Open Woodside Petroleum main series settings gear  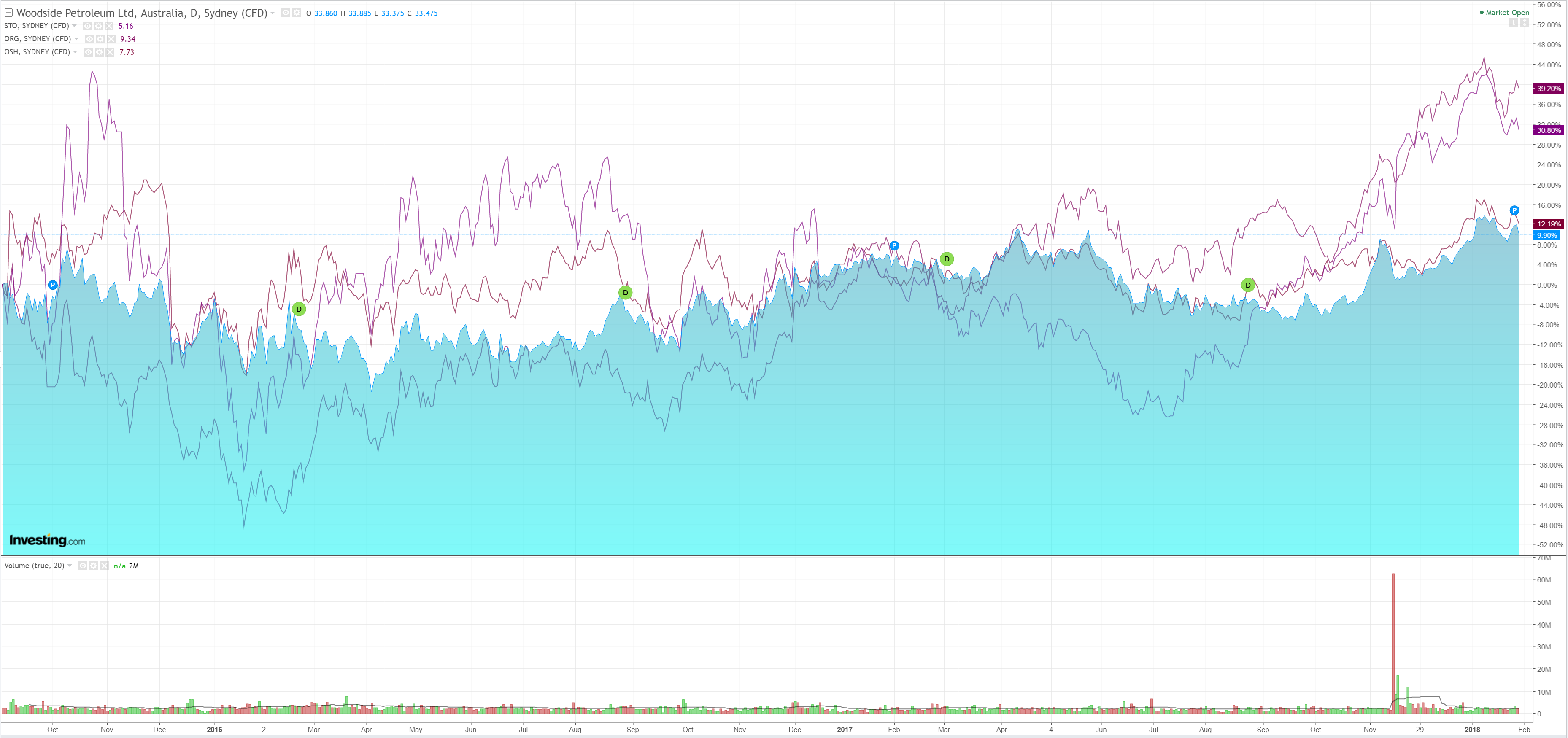tap(297, 13)
